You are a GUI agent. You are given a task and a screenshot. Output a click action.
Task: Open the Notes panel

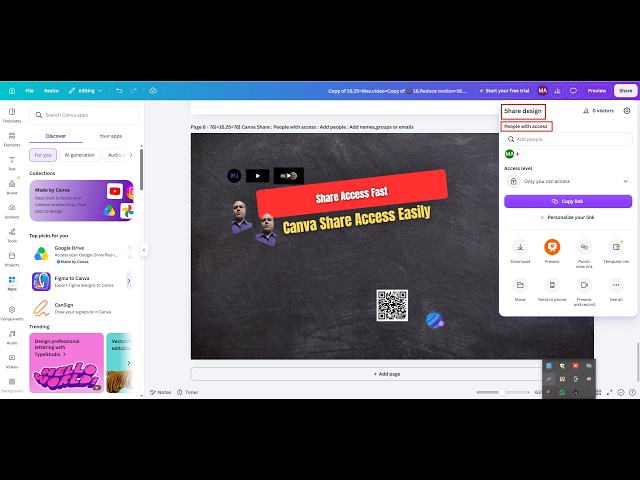(x=160, y=392)
